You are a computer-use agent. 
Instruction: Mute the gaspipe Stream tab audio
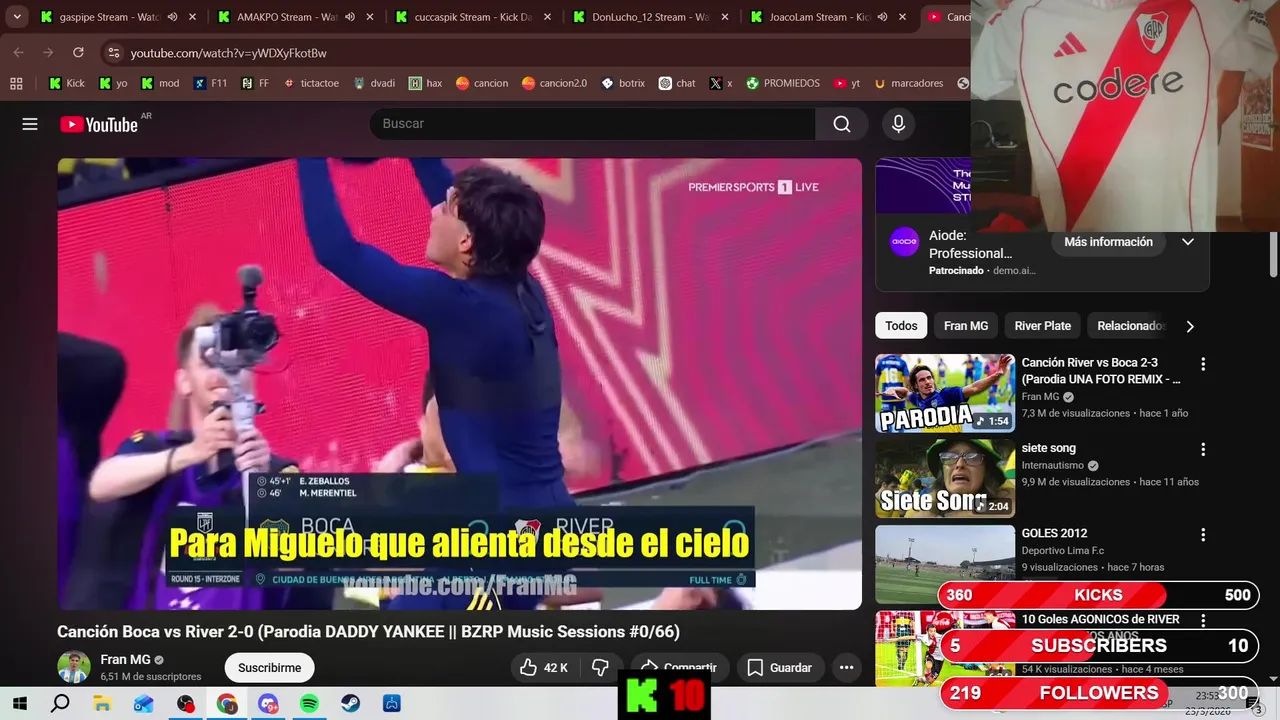172,17
